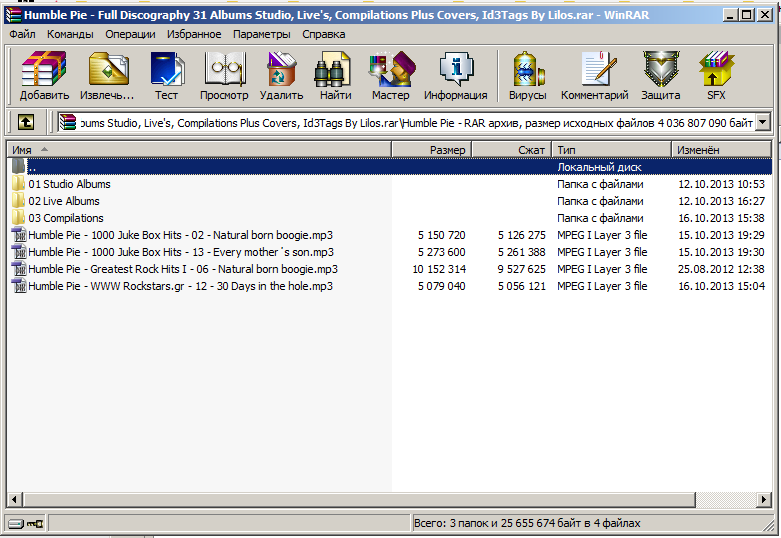This screenshot has width=781, height=538.
Task: Click 'Локальный диск' type text in the parent row
Action: point(599,167)
